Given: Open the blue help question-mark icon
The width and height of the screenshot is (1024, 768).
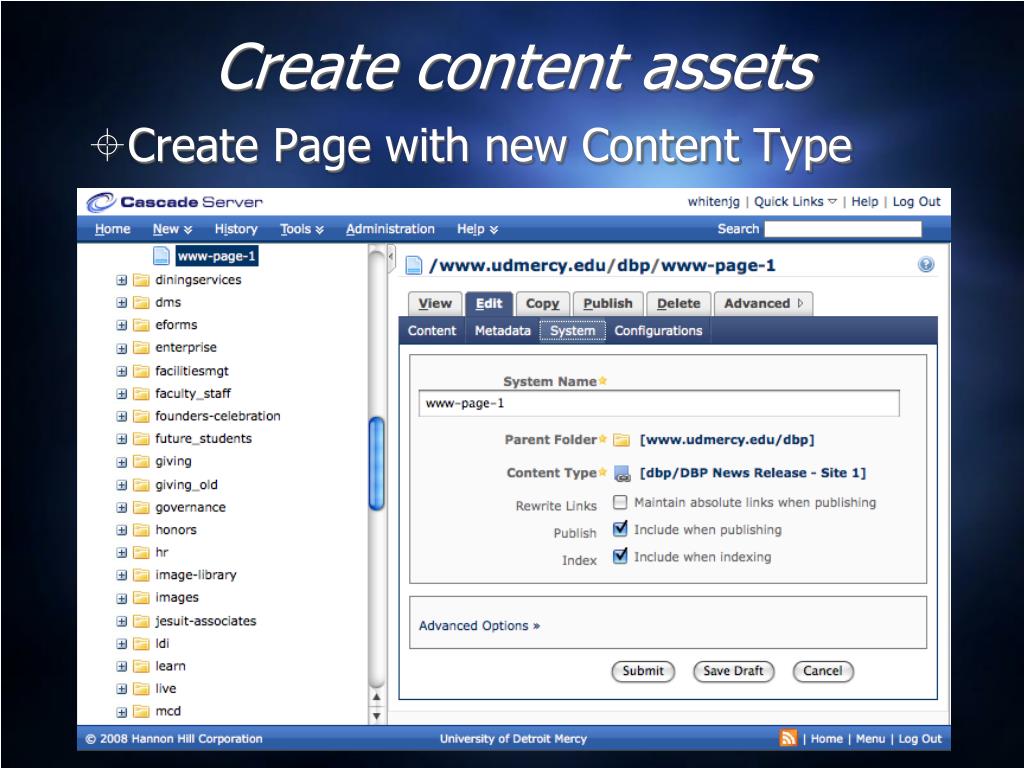Looking at the screenshot, I should point(925,264).
